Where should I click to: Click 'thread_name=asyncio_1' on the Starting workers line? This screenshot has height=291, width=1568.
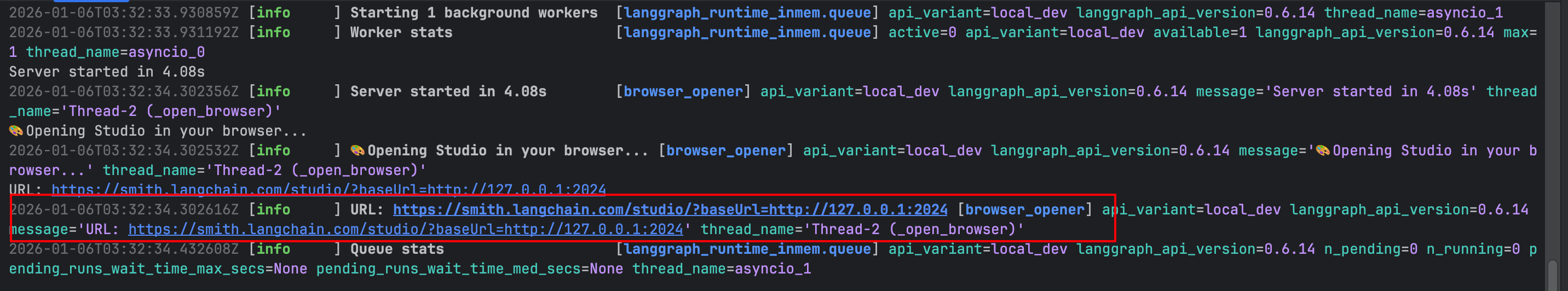click(1414, 13)
